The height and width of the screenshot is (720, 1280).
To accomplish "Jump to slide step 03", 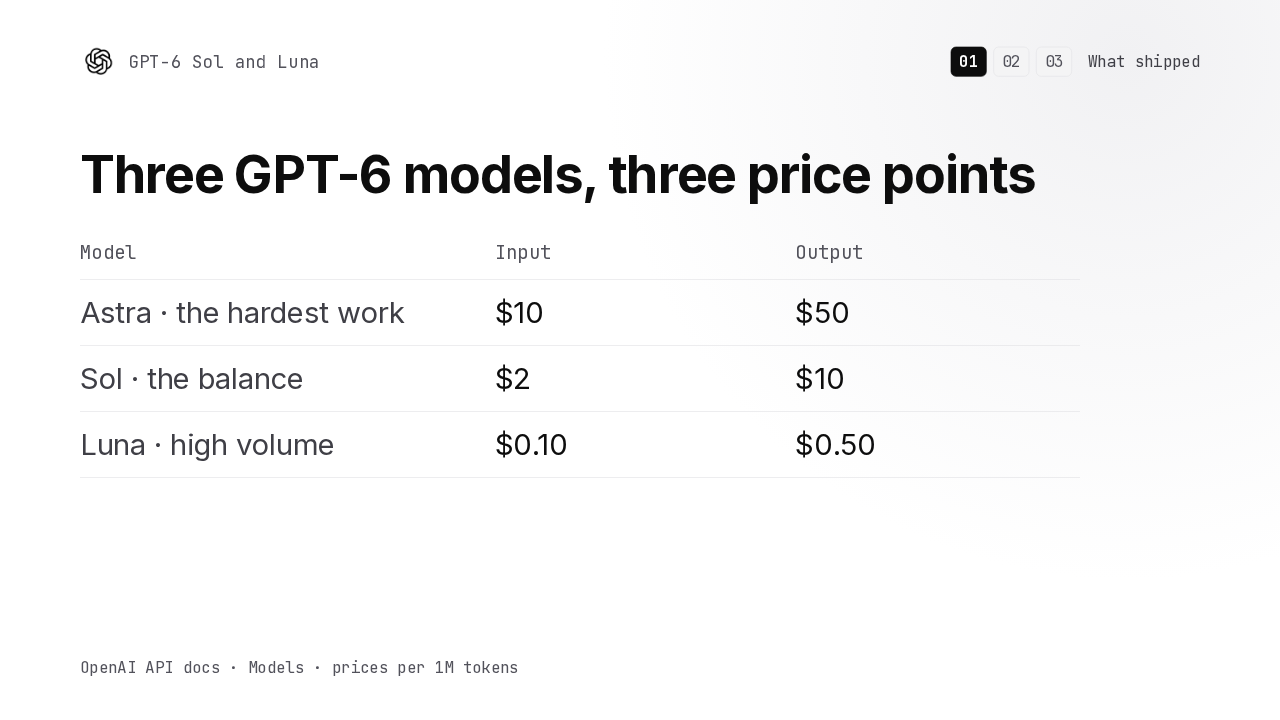I will (1054, 62).
